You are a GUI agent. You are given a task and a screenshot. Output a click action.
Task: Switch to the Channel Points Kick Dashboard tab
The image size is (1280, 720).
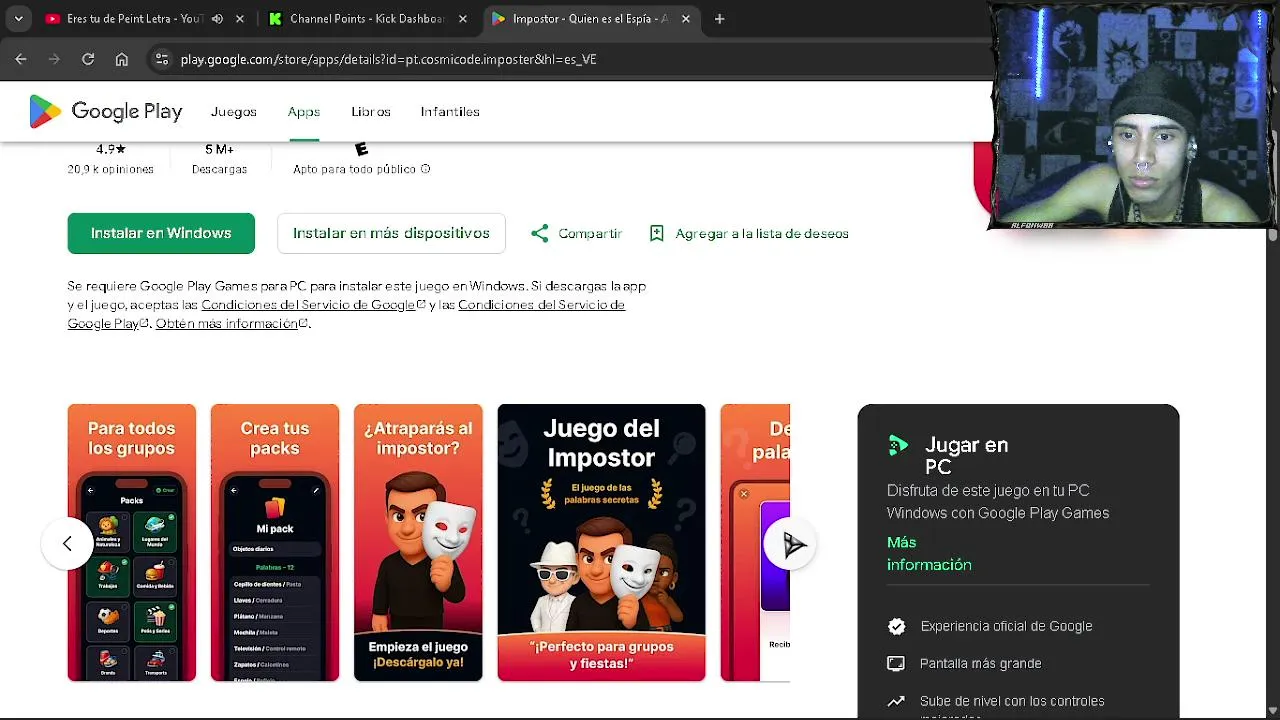(x=365, y=19)
